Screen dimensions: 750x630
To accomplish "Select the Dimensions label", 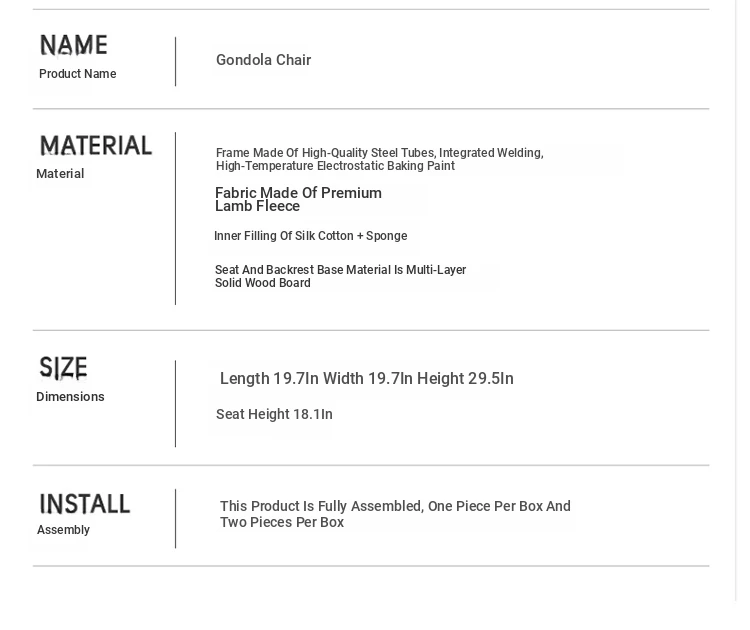I will pos(70,397).
